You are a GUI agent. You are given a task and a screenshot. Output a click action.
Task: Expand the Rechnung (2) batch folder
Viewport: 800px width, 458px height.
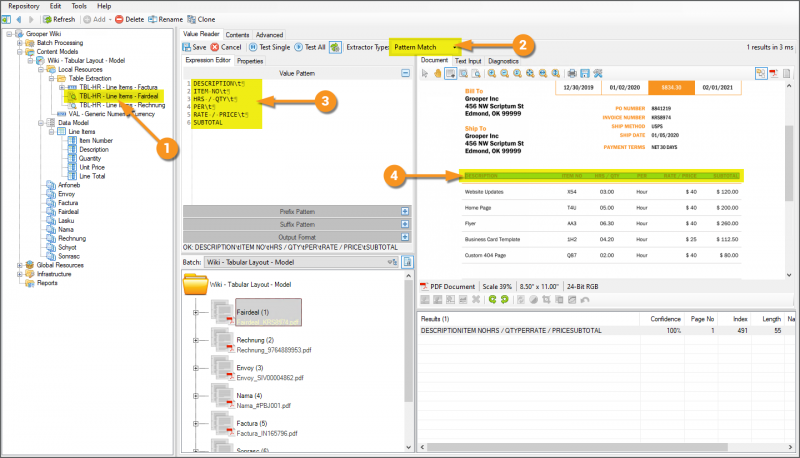[x=195, y=340]
